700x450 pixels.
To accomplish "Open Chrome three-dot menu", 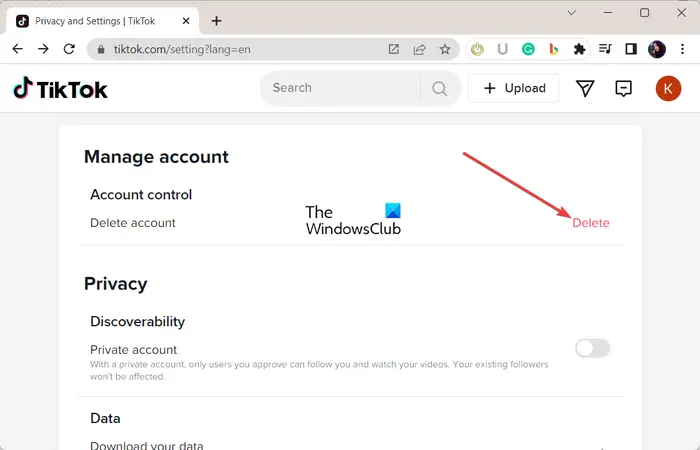I will tap(683, 49).
